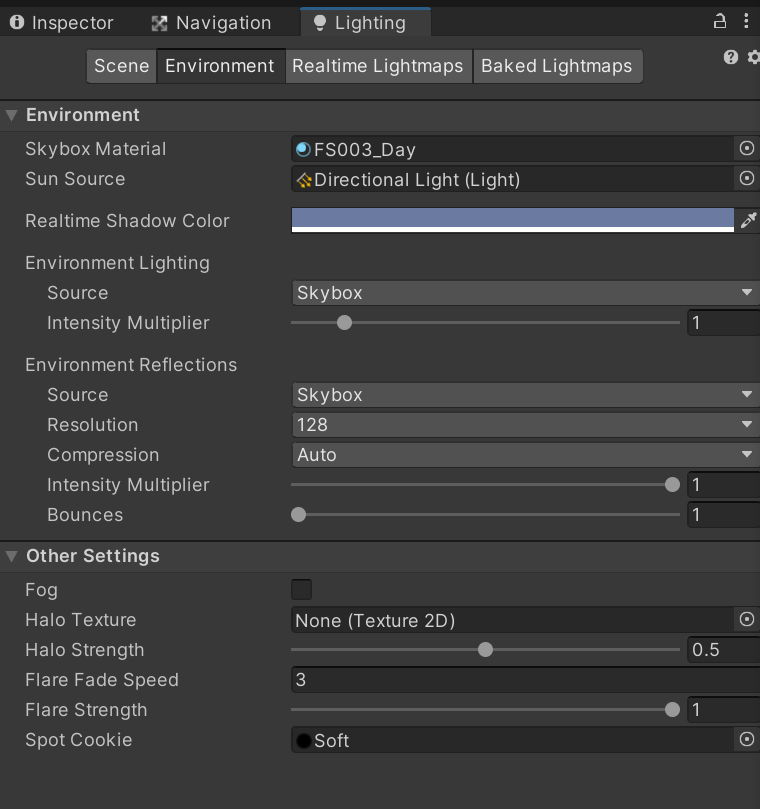Open the Compression Auto dropdown
760x809 pixels.
[x=525, y=455]
